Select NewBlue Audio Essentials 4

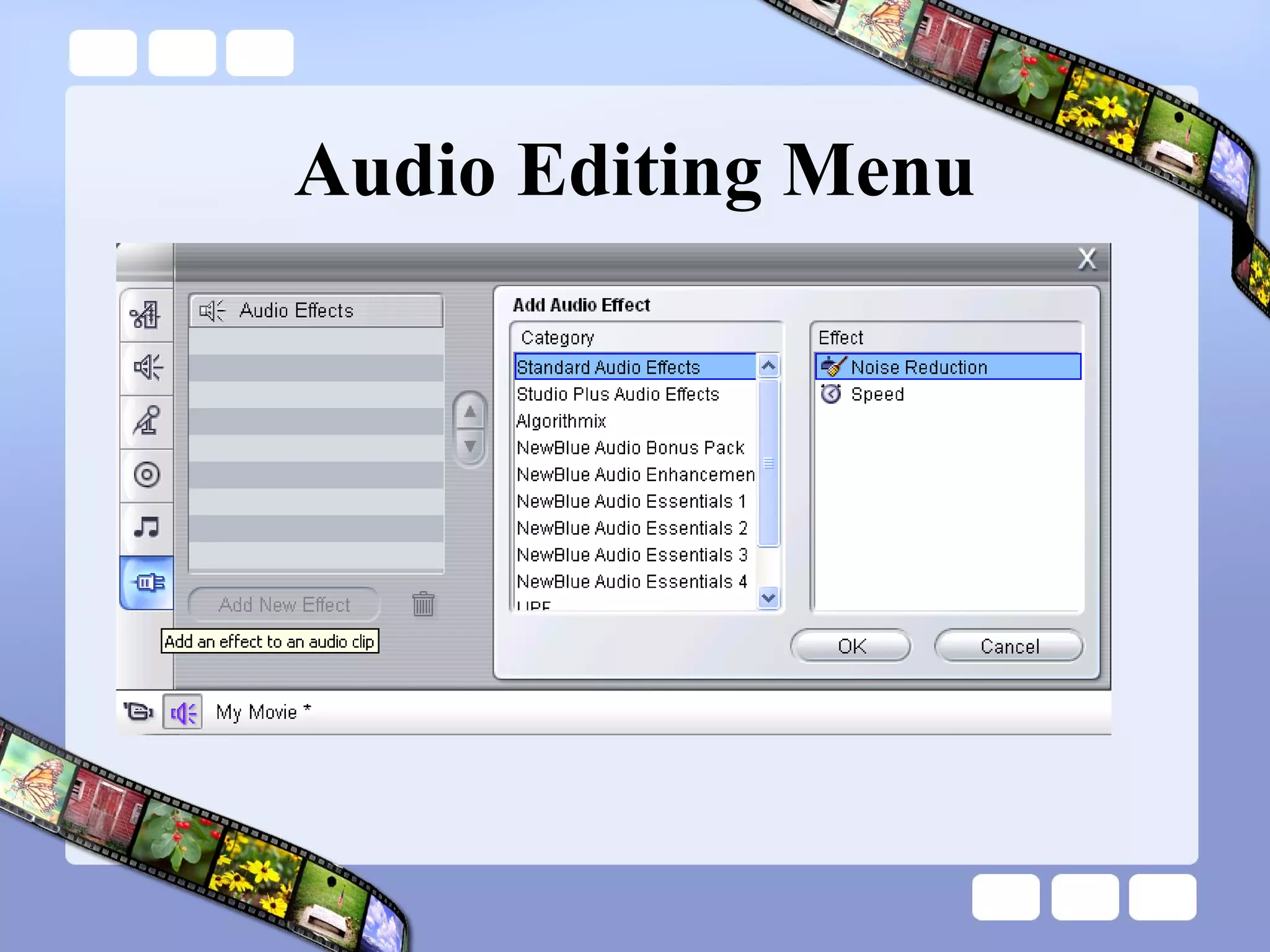pos(635,581)
